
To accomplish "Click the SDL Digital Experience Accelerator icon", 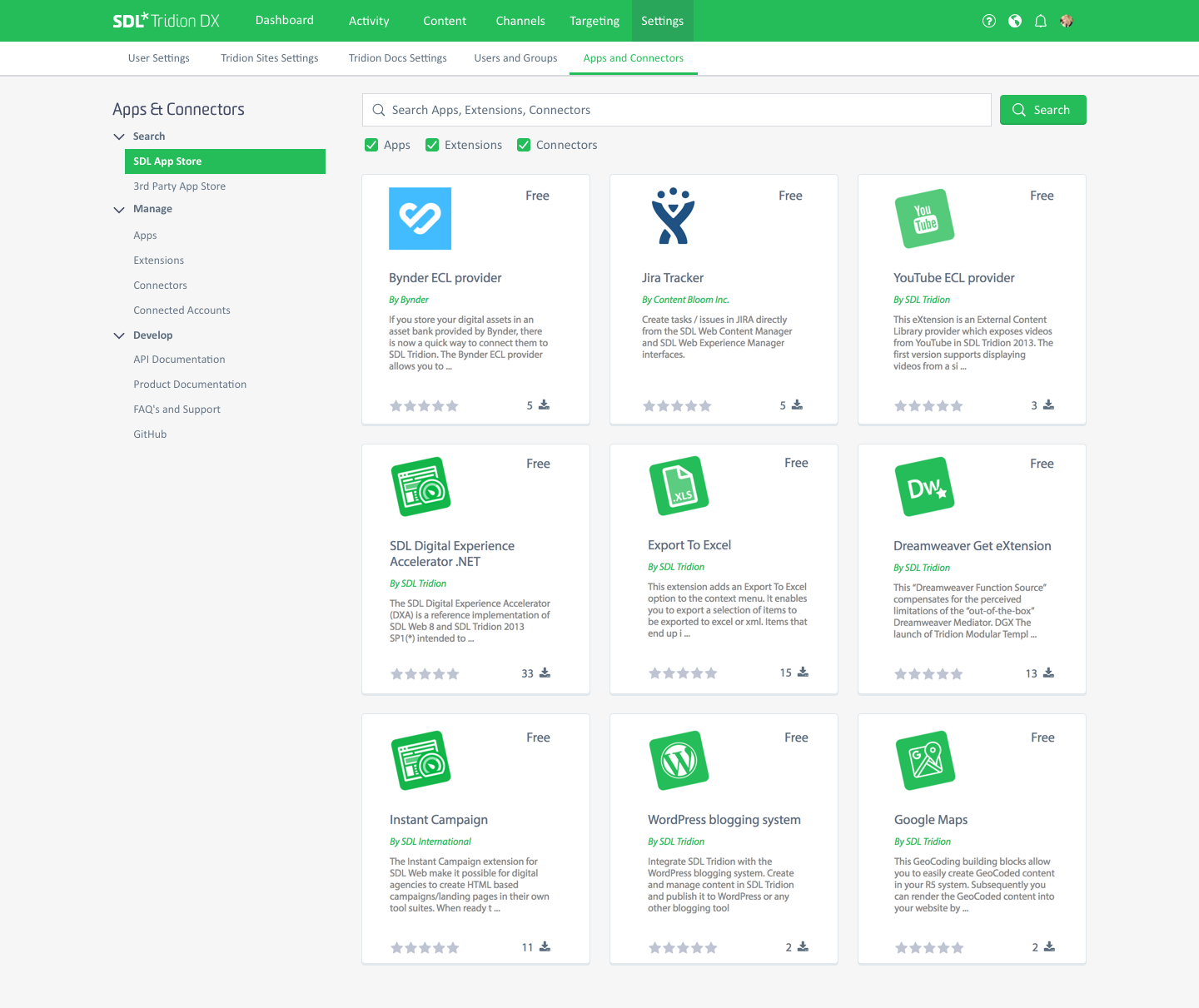I will point(421,486).
